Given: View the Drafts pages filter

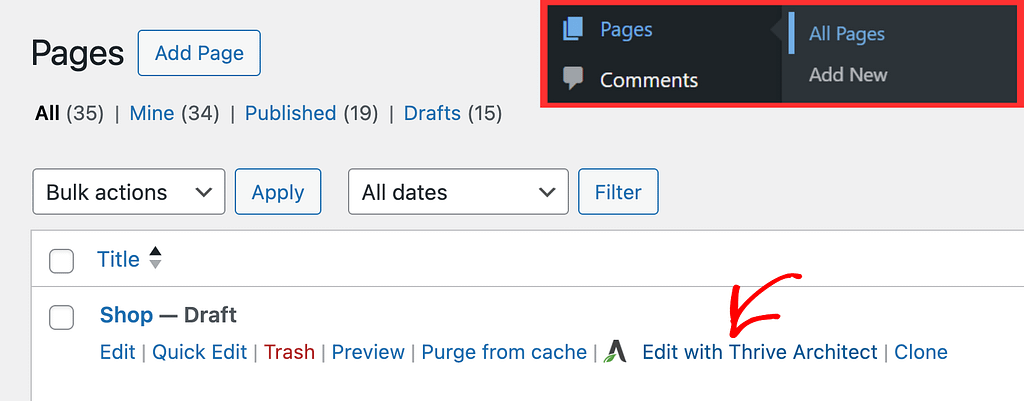Looking at the screenshot, I should click(x=432, y=114).
